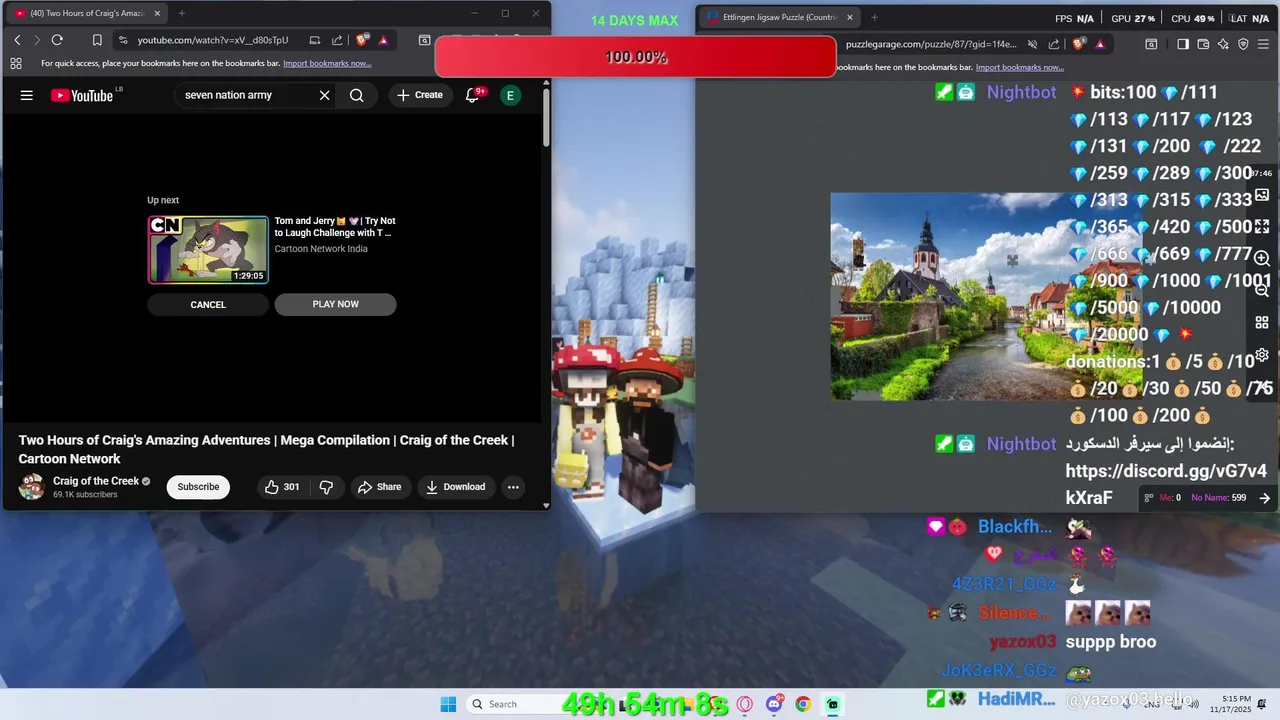1280x720 pixels.
Task: Reload the YouTube page
Action: pyautogui.click(x=57, y=40)
